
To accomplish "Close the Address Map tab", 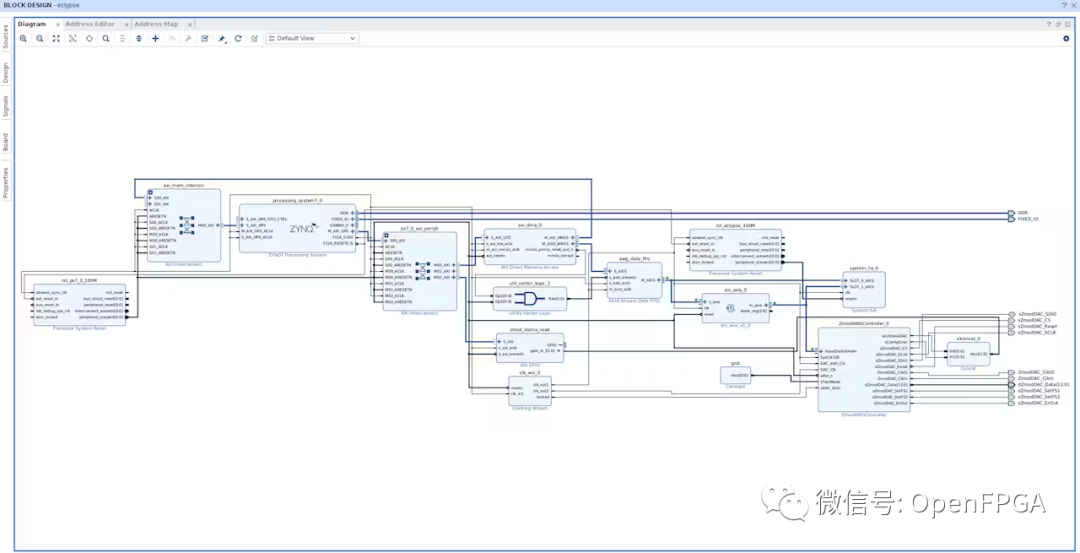I will coord(190,24).
